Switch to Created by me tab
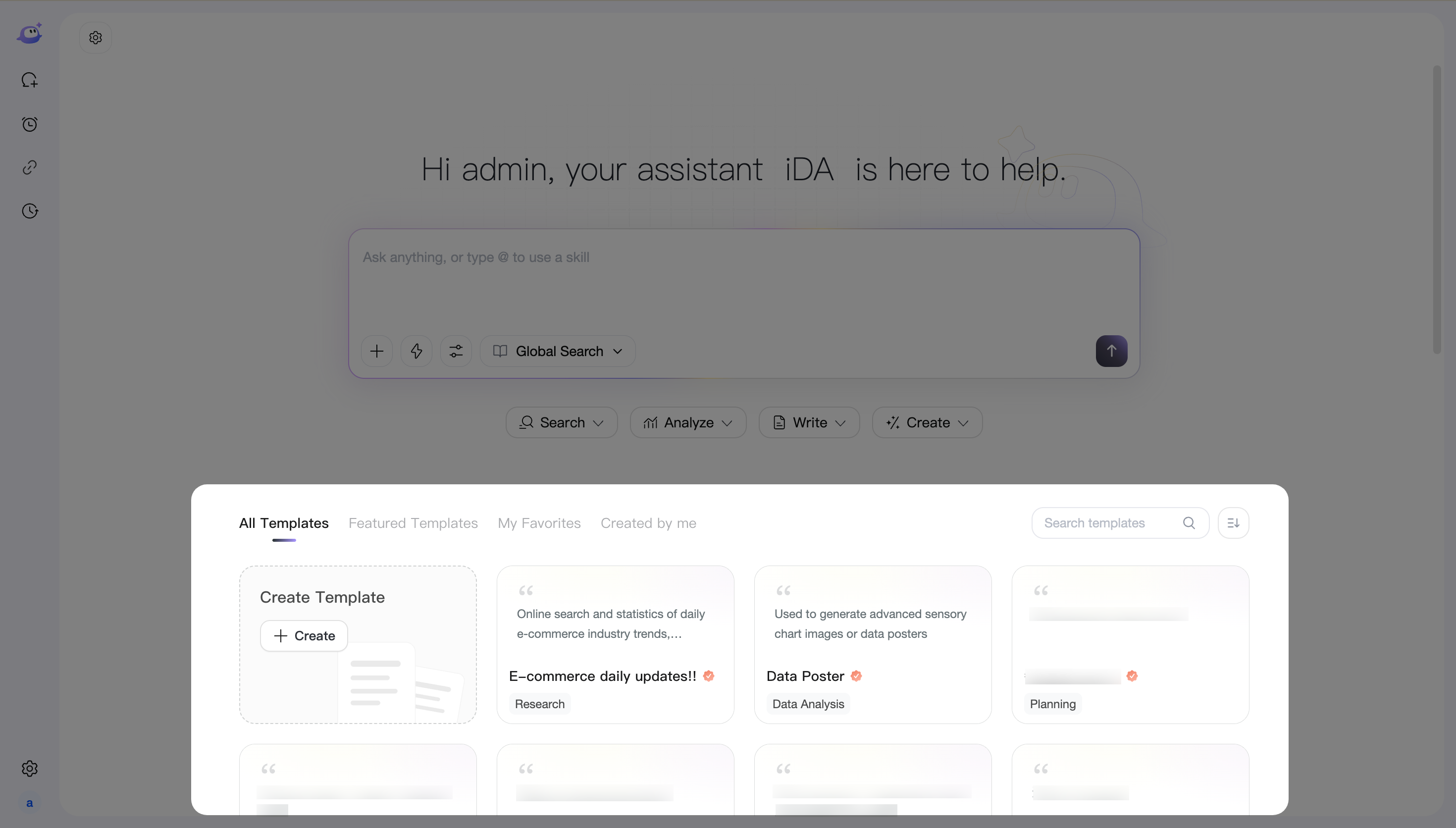The width and height of the screenshot is (1456, 828). click(649, 523)
